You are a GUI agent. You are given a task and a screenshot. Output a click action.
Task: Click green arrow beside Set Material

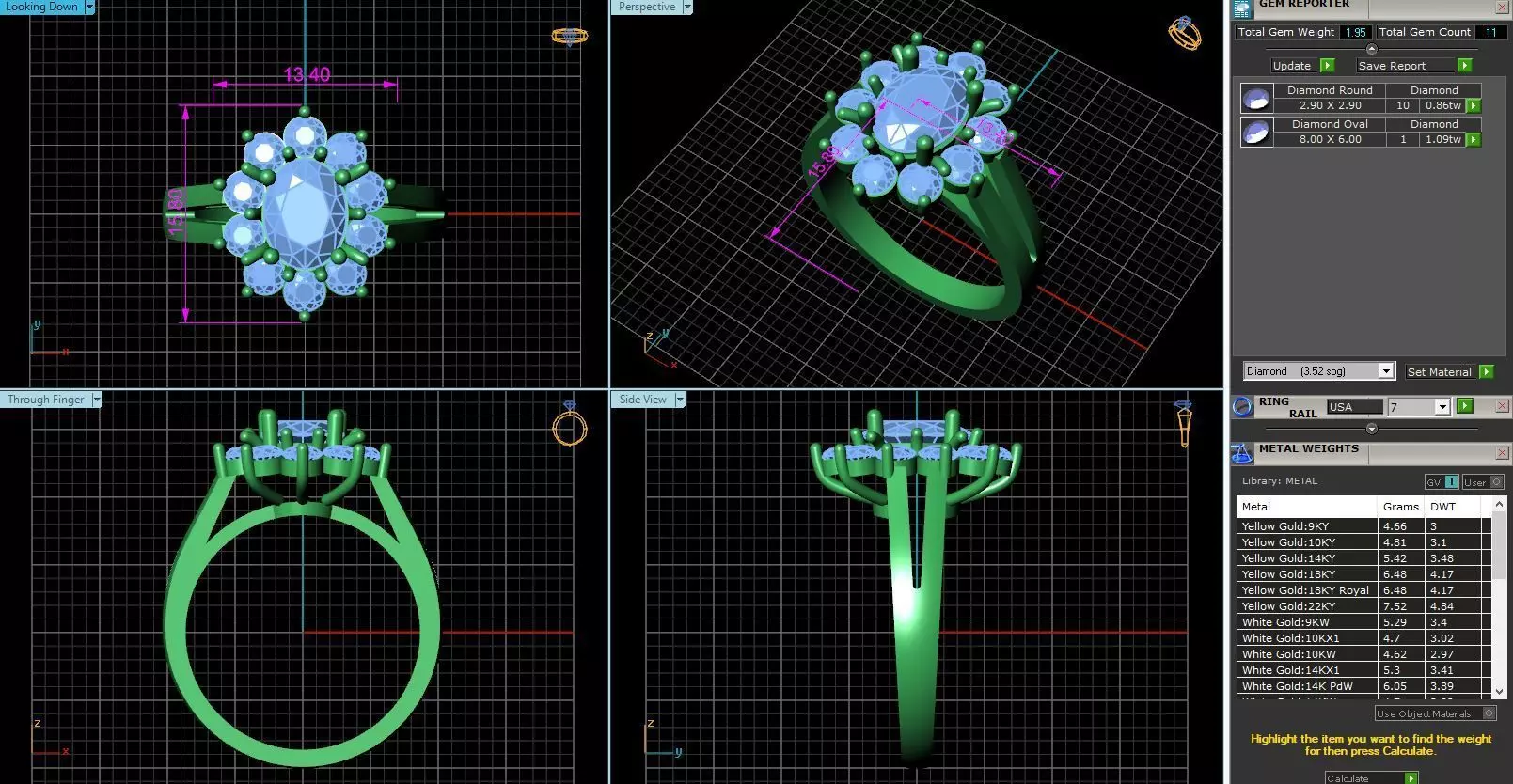[x=1486, y=372]
